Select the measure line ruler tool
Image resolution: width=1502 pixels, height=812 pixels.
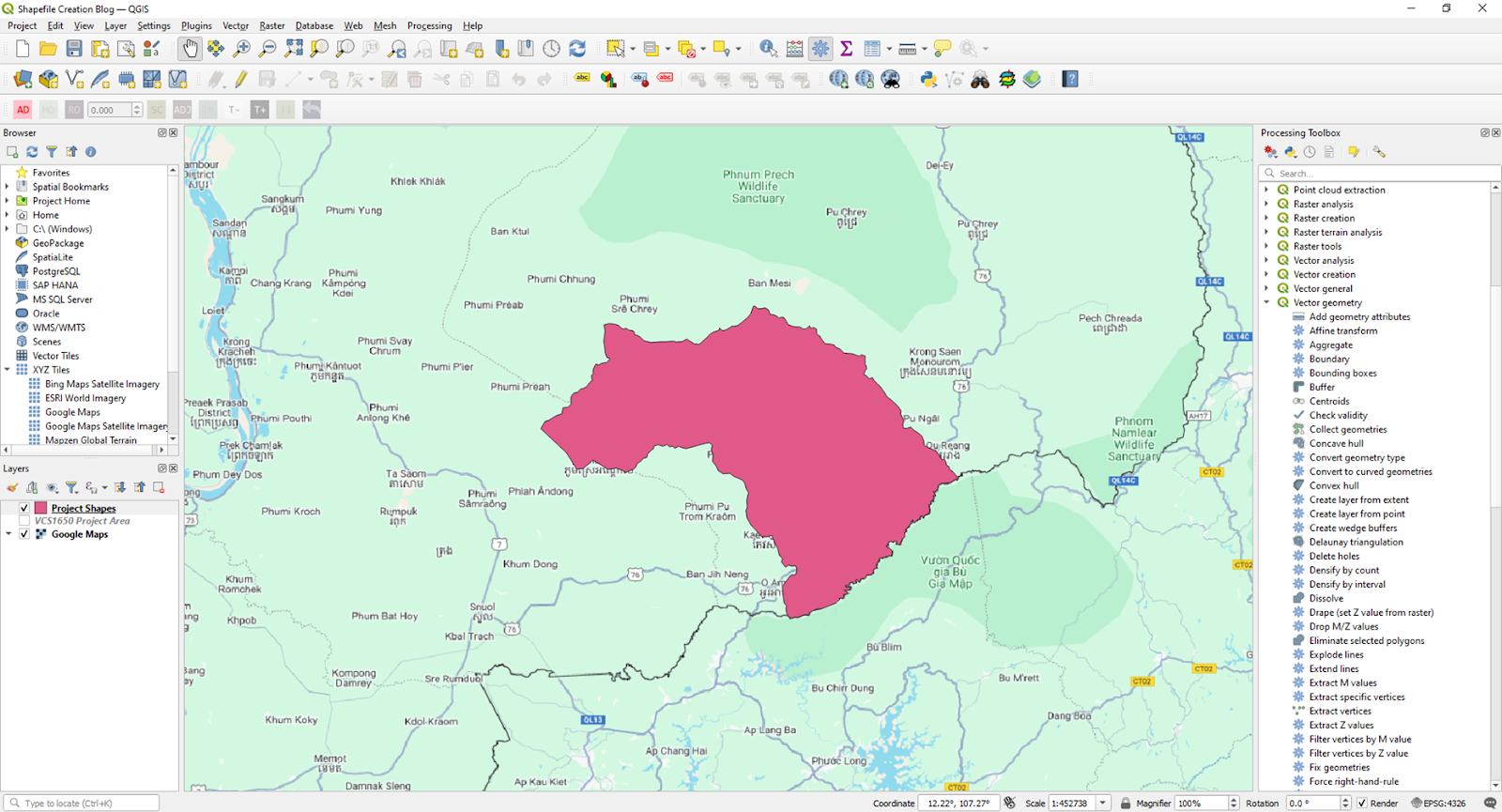tap(907, 49)
